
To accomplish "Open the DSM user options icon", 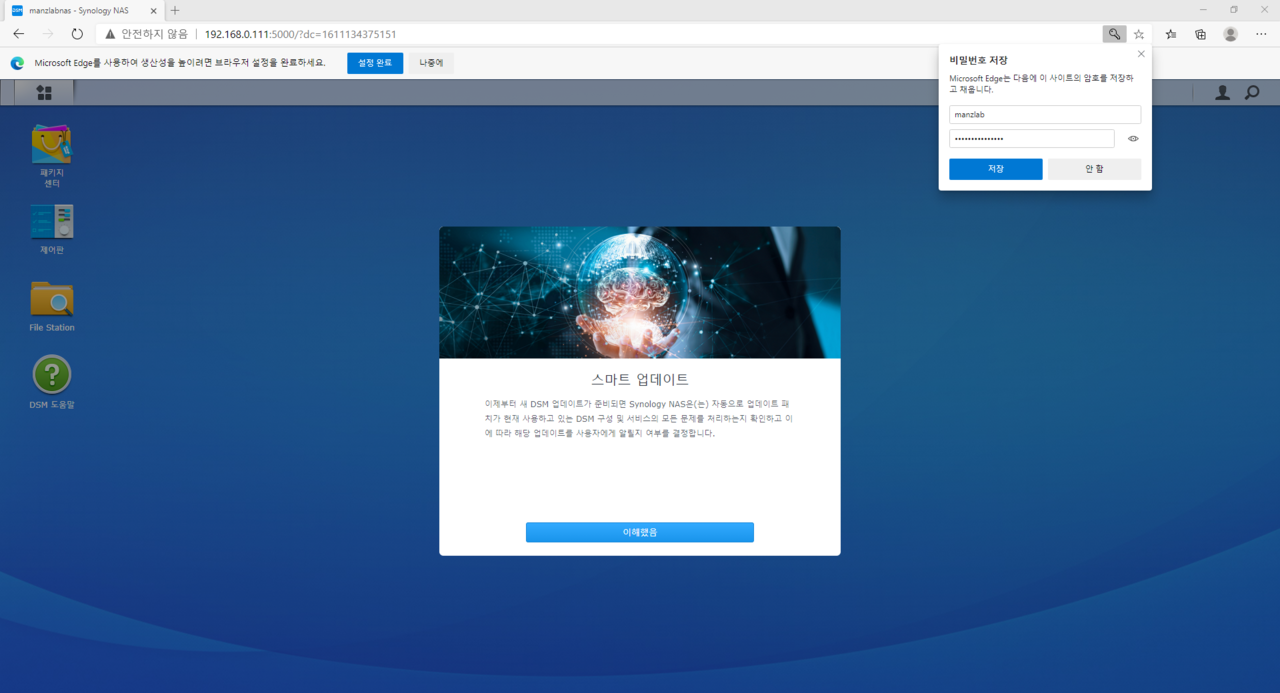I will [x=1222, y=93].
